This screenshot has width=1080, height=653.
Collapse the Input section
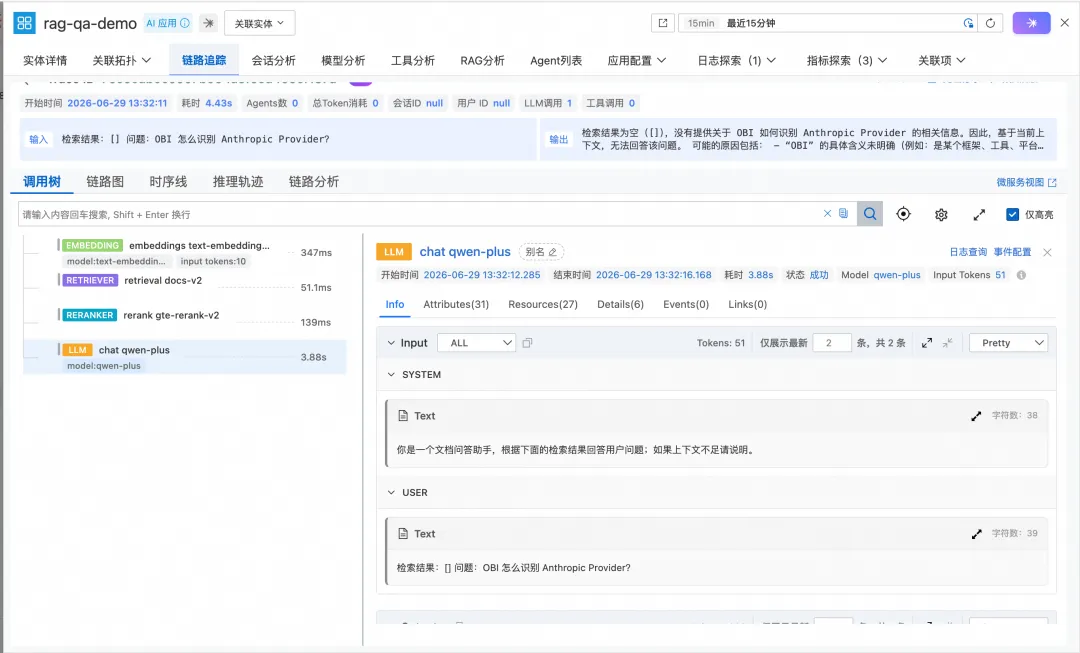(391, 342)
